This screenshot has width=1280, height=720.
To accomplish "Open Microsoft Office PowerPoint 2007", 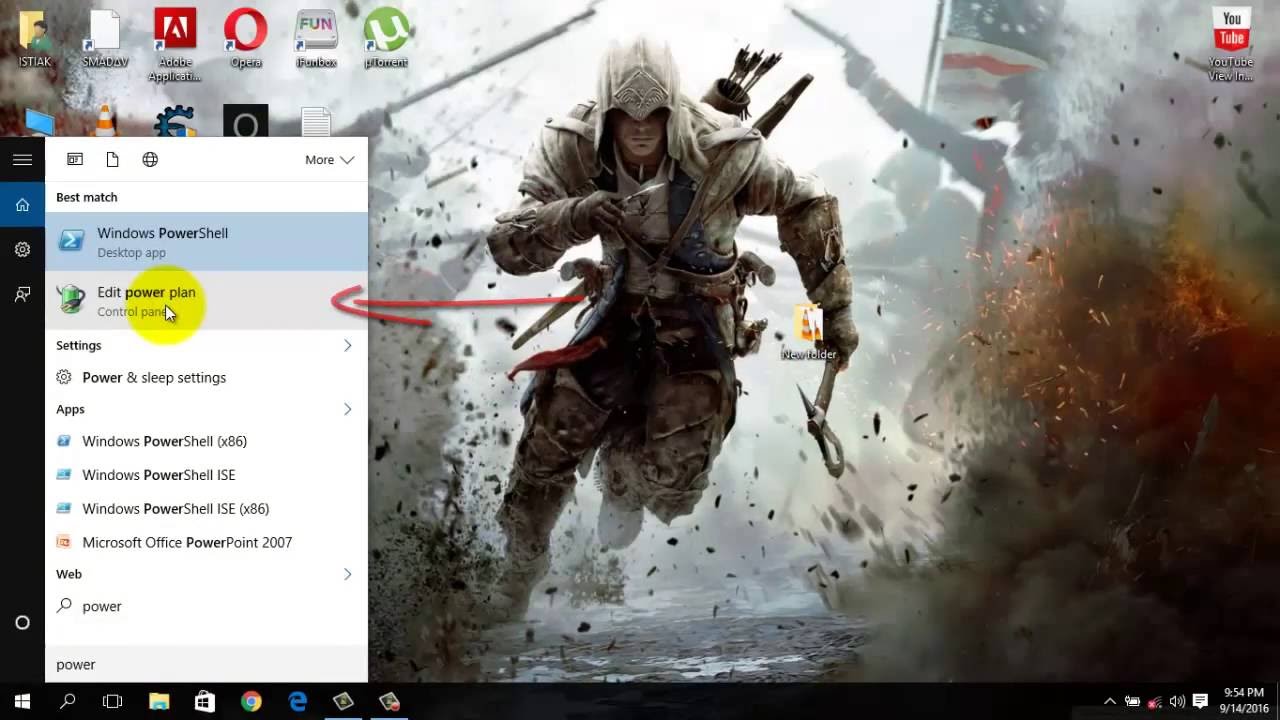I will click(x=207, y=542).
